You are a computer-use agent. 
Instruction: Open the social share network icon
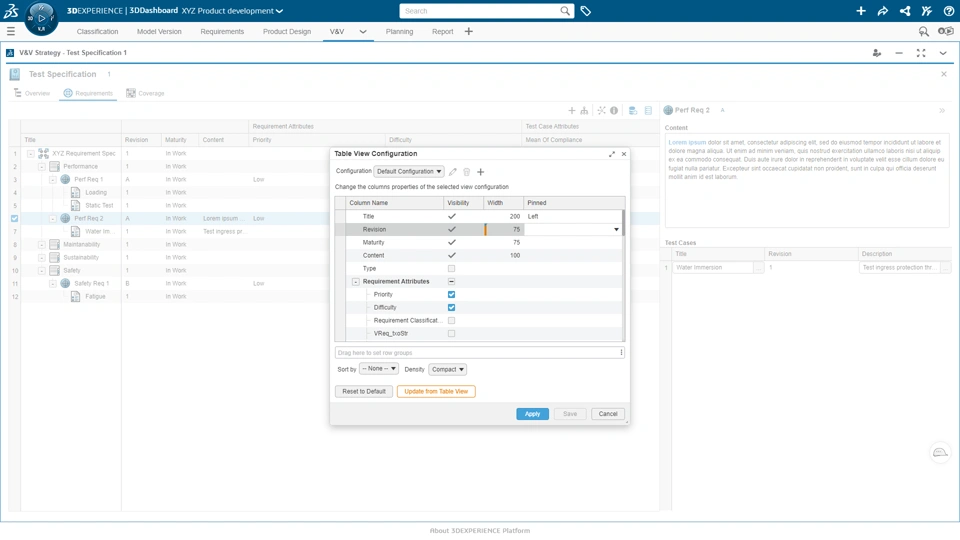[x=905, y=11]
